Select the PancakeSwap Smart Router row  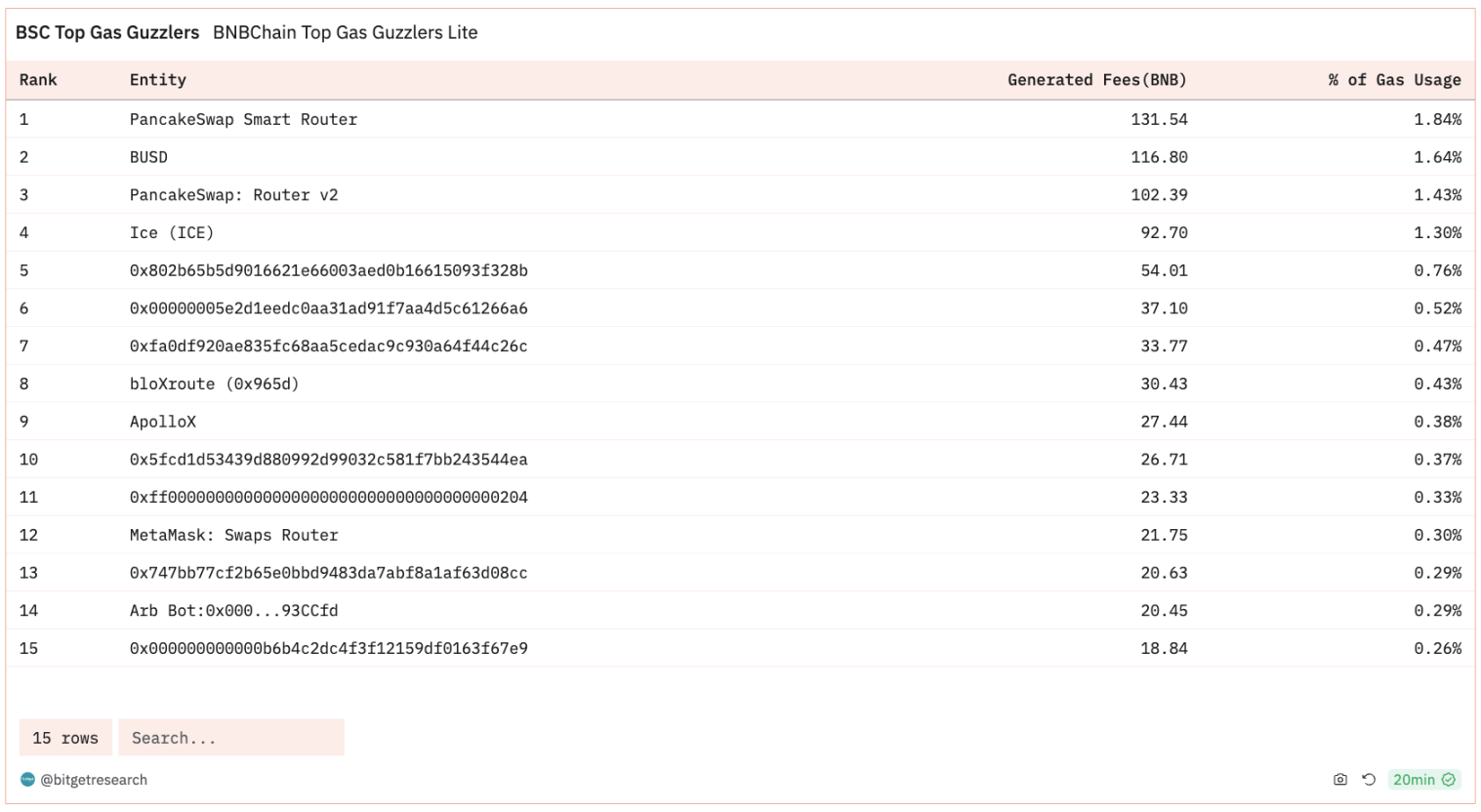242,119
